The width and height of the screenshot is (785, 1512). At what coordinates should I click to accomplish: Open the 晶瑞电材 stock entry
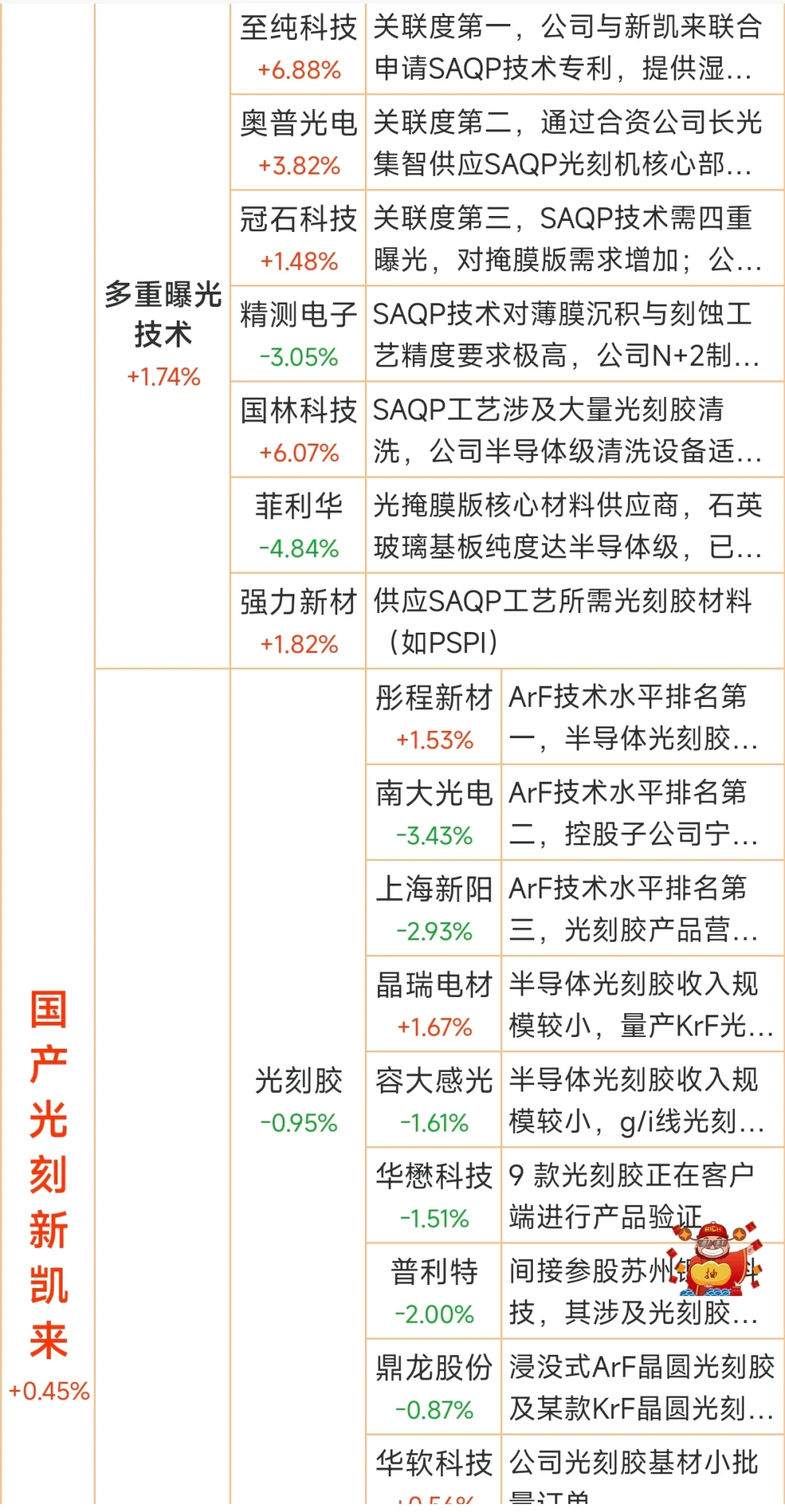(434, 1004)
